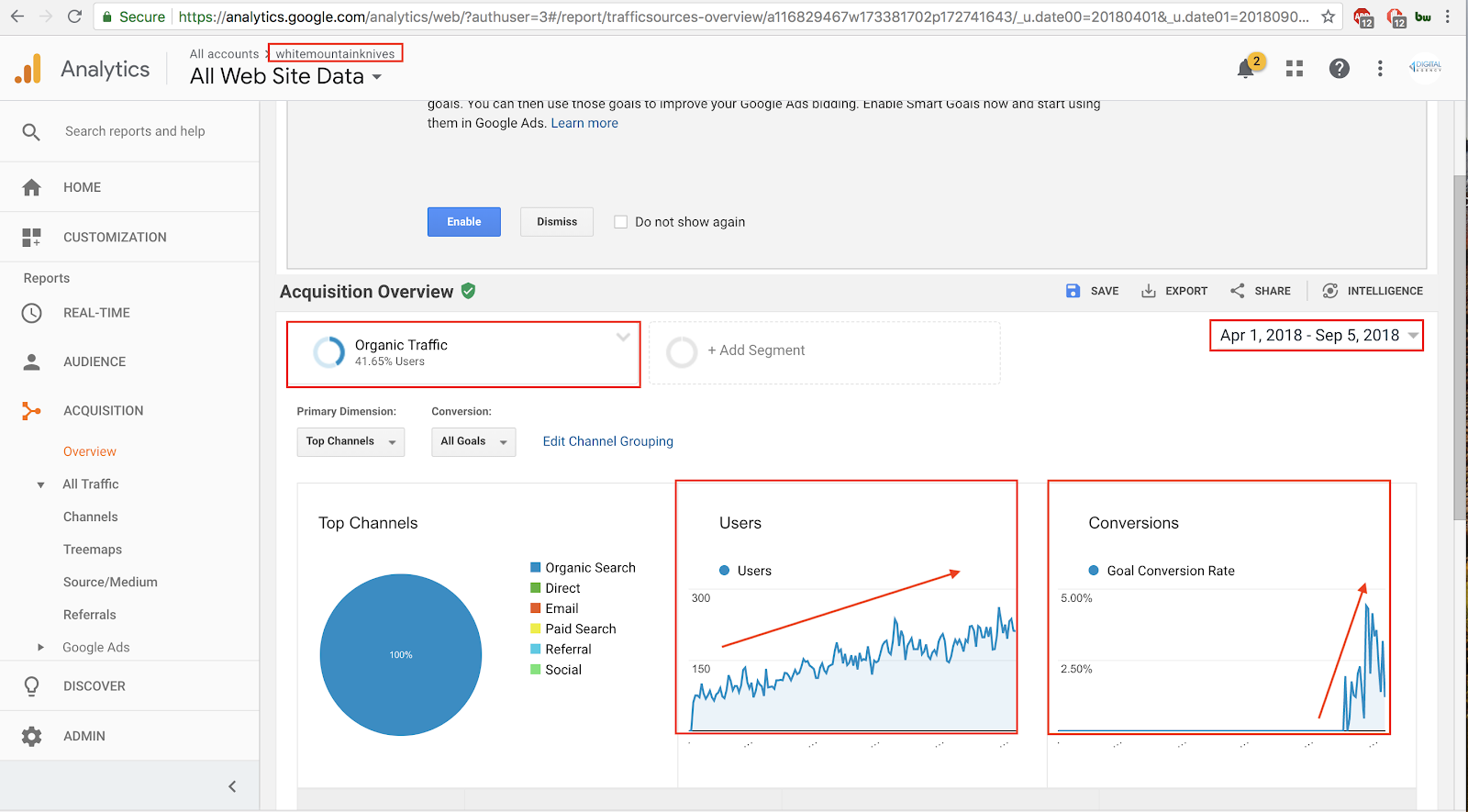This screenshot has width=1468, height=812.
Task: Open the Channels report in sidebar
Action: tap(90, 517)
